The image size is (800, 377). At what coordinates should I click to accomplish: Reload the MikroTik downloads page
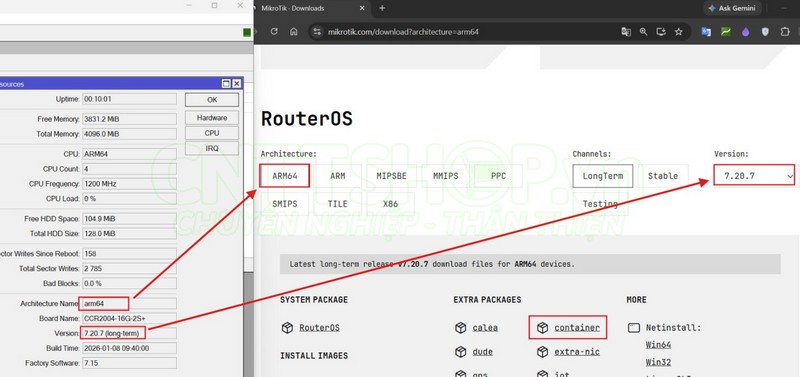tap(274, 32)
